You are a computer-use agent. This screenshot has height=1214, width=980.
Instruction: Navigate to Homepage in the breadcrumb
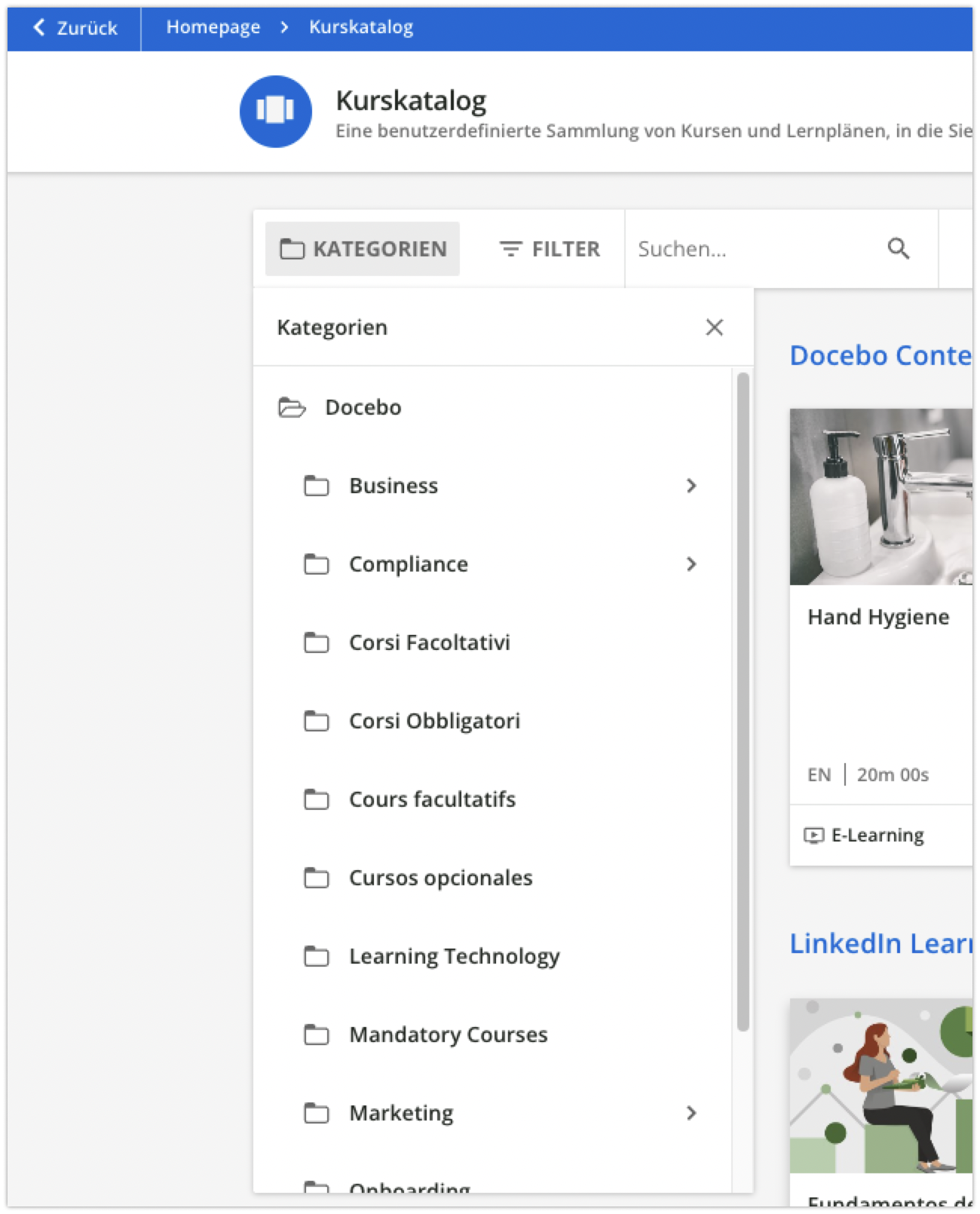(213, 27)
